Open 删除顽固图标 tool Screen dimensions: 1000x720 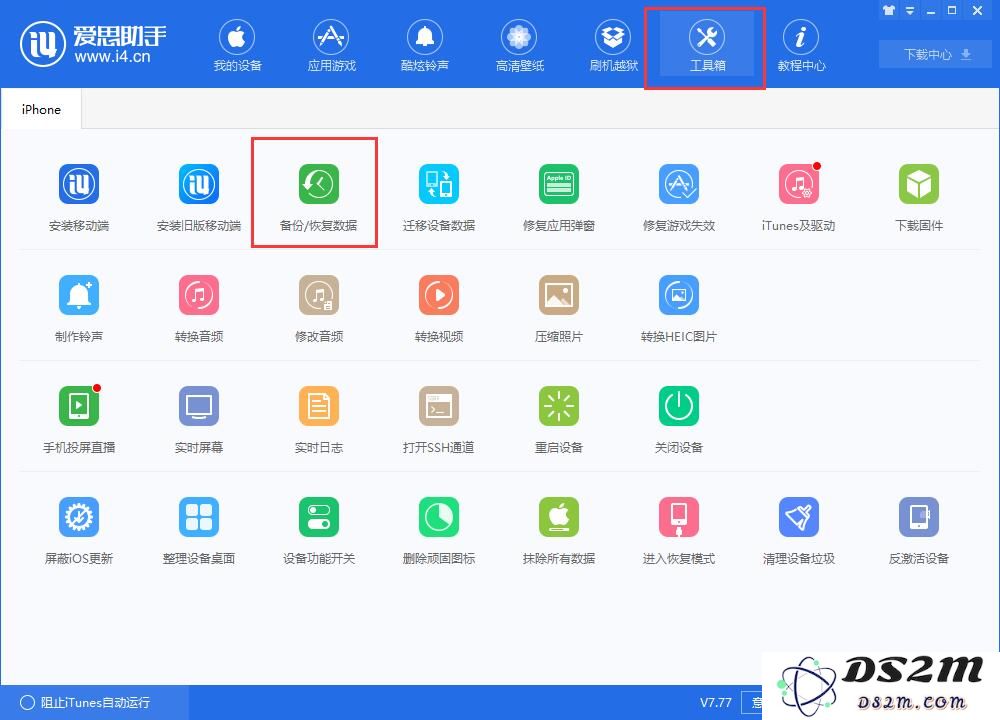(x=439, y=531)
